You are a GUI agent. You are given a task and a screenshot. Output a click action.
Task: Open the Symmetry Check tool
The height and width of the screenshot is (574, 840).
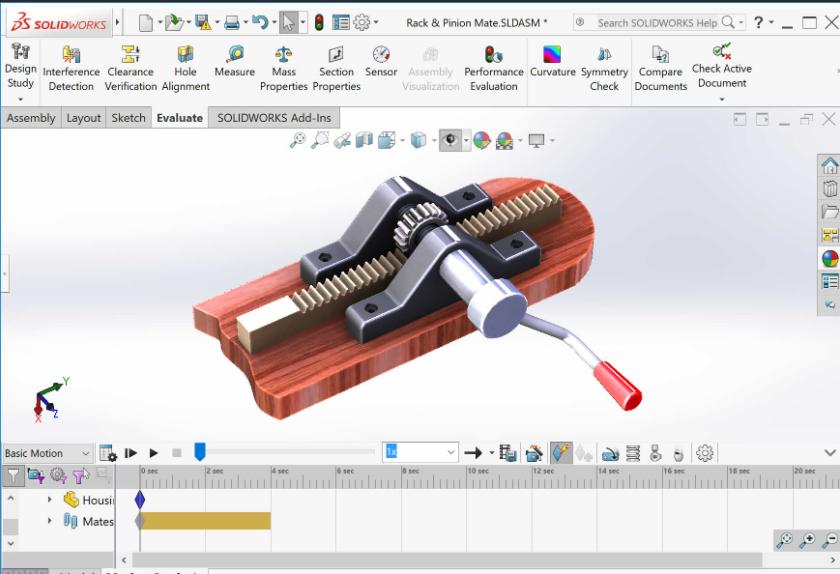(604, 69)
